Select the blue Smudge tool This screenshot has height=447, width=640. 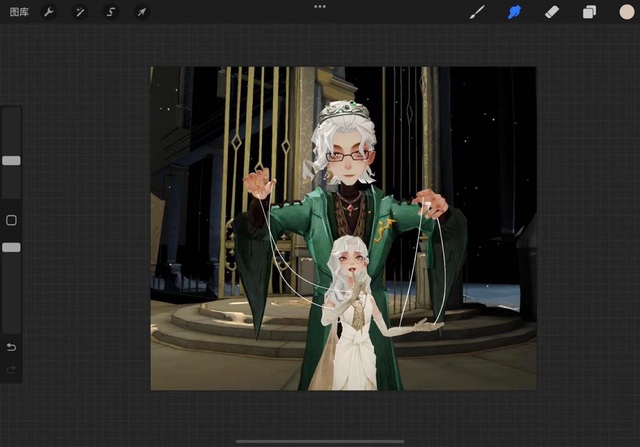pyautogui.click(x=515, y=12)
